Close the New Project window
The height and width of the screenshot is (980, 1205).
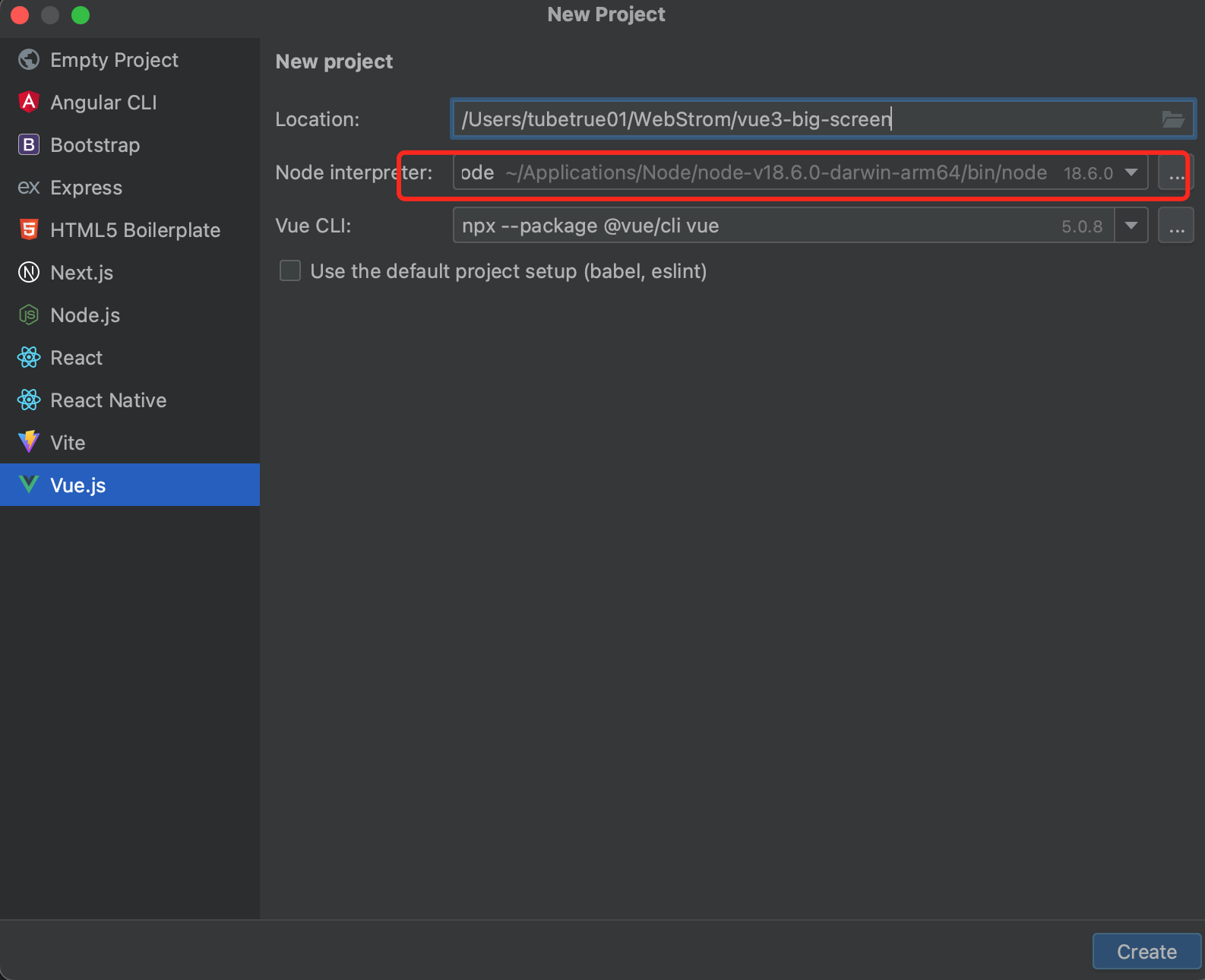click(x=20, y=15)
